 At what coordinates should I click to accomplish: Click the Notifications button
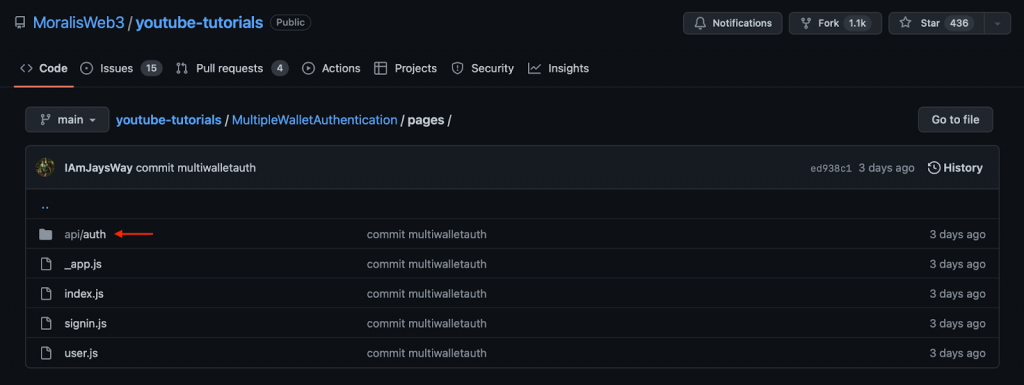732,23
